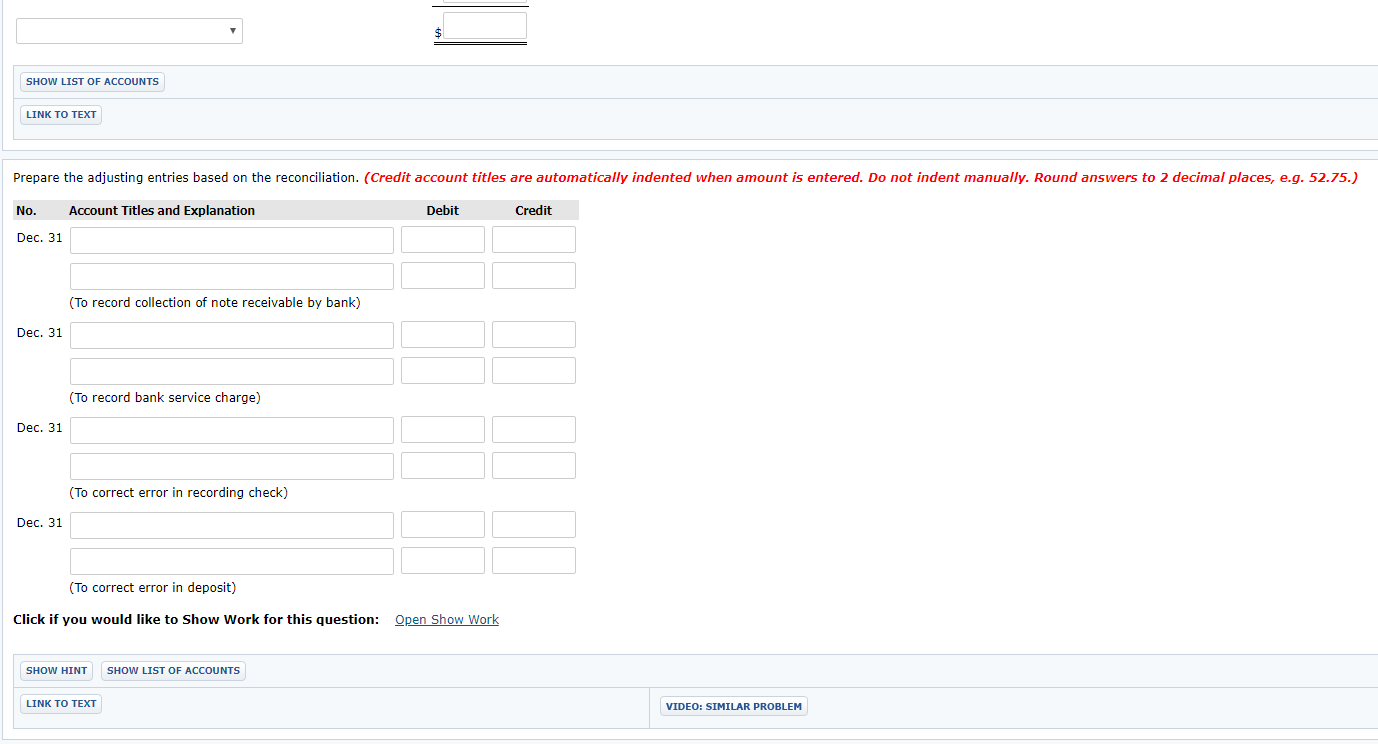Screen dimensions: 1378x744
Task: Click '(To record bank service charge)' text
Action: click(x=165, y=398)
